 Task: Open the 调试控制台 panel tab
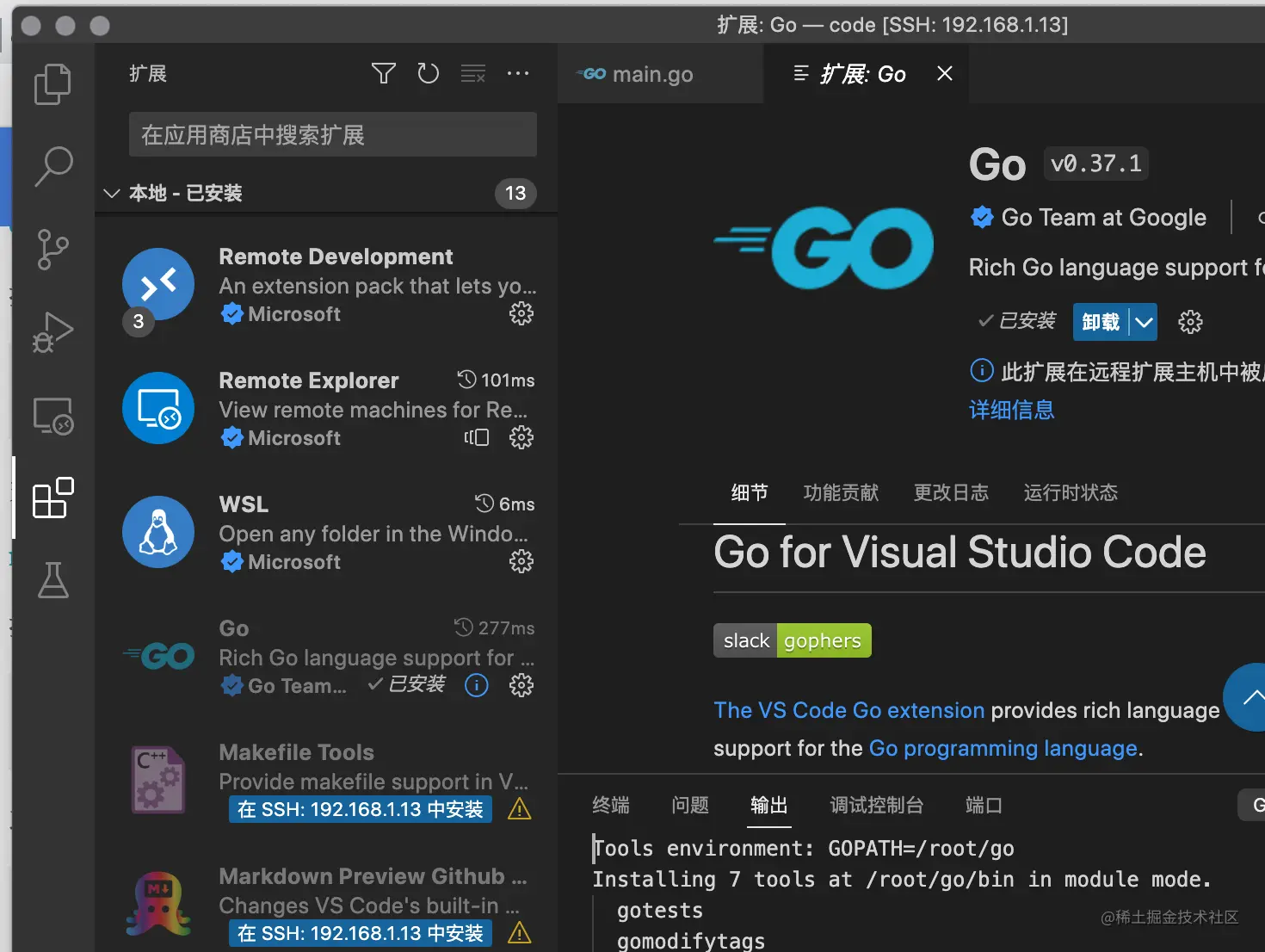click(x=877, y=805)
